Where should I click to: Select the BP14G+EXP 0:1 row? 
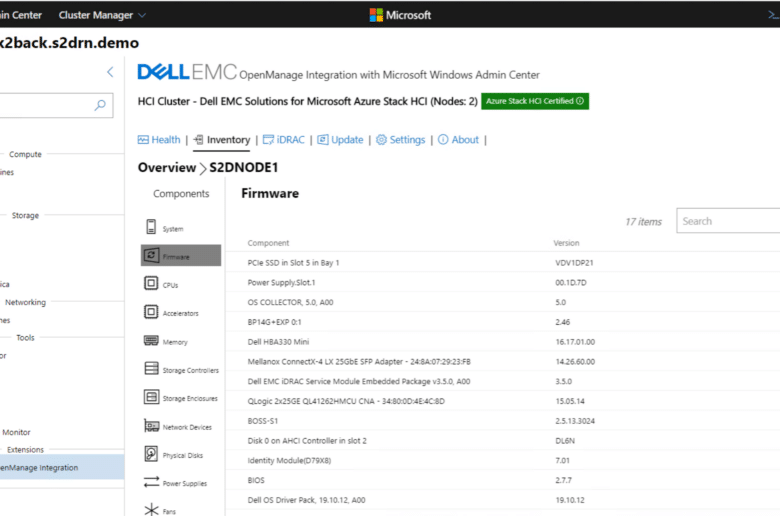[502, 322]
